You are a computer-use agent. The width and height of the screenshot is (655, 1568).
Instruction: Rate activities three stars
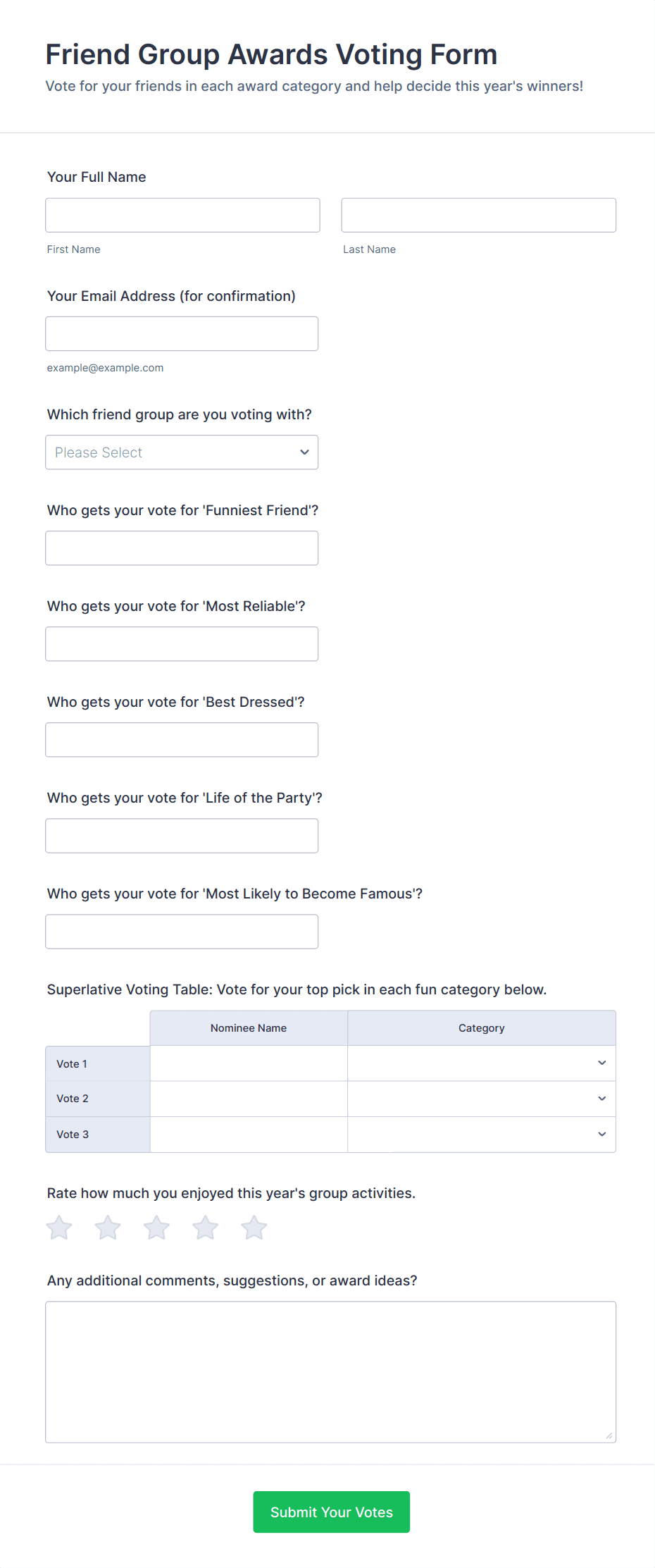coord(156,1228)
